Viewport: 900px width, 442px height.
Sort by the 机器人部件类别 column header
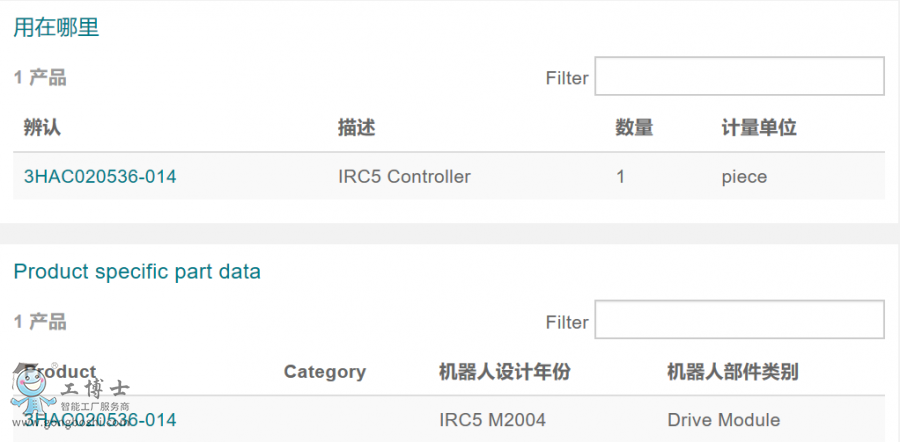tap(732, 372)
